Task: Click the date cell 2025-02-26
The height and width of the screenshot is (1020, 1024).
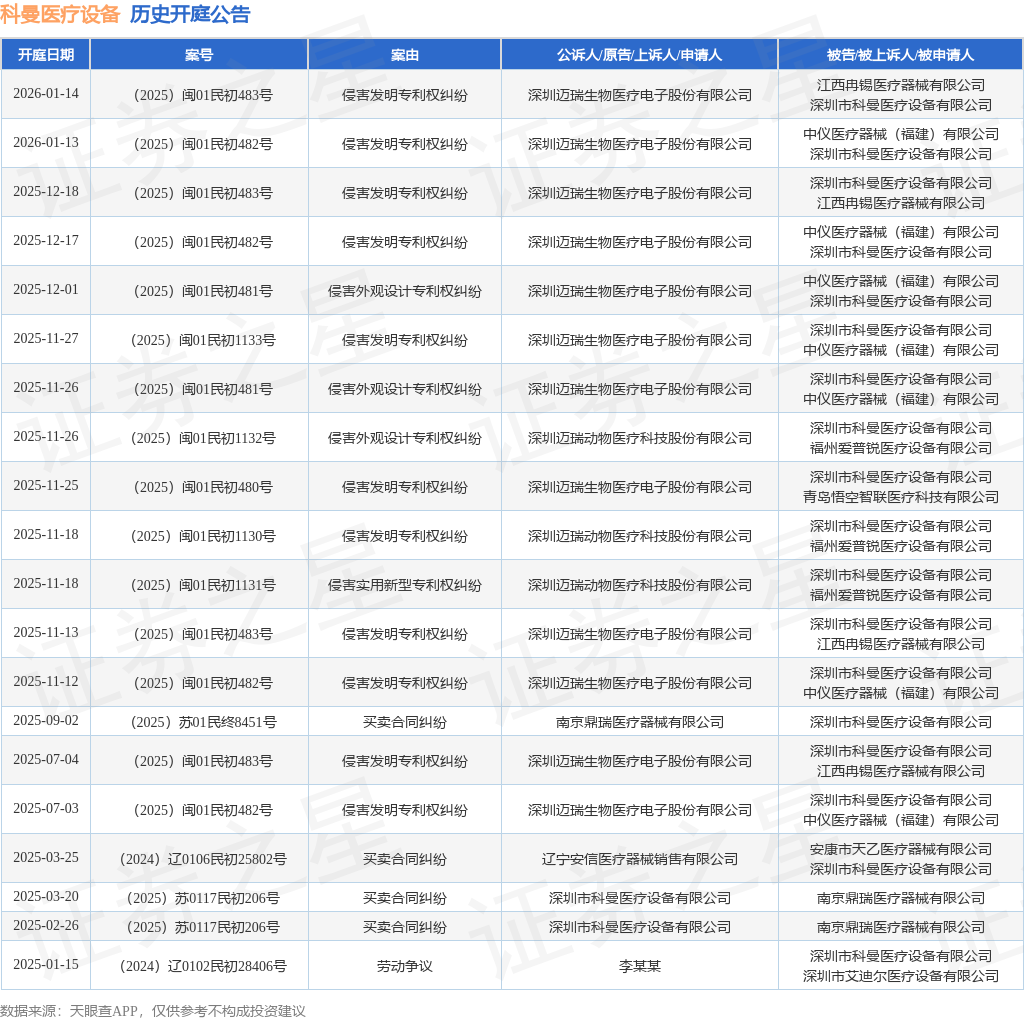Action: (x=46, y=925)
